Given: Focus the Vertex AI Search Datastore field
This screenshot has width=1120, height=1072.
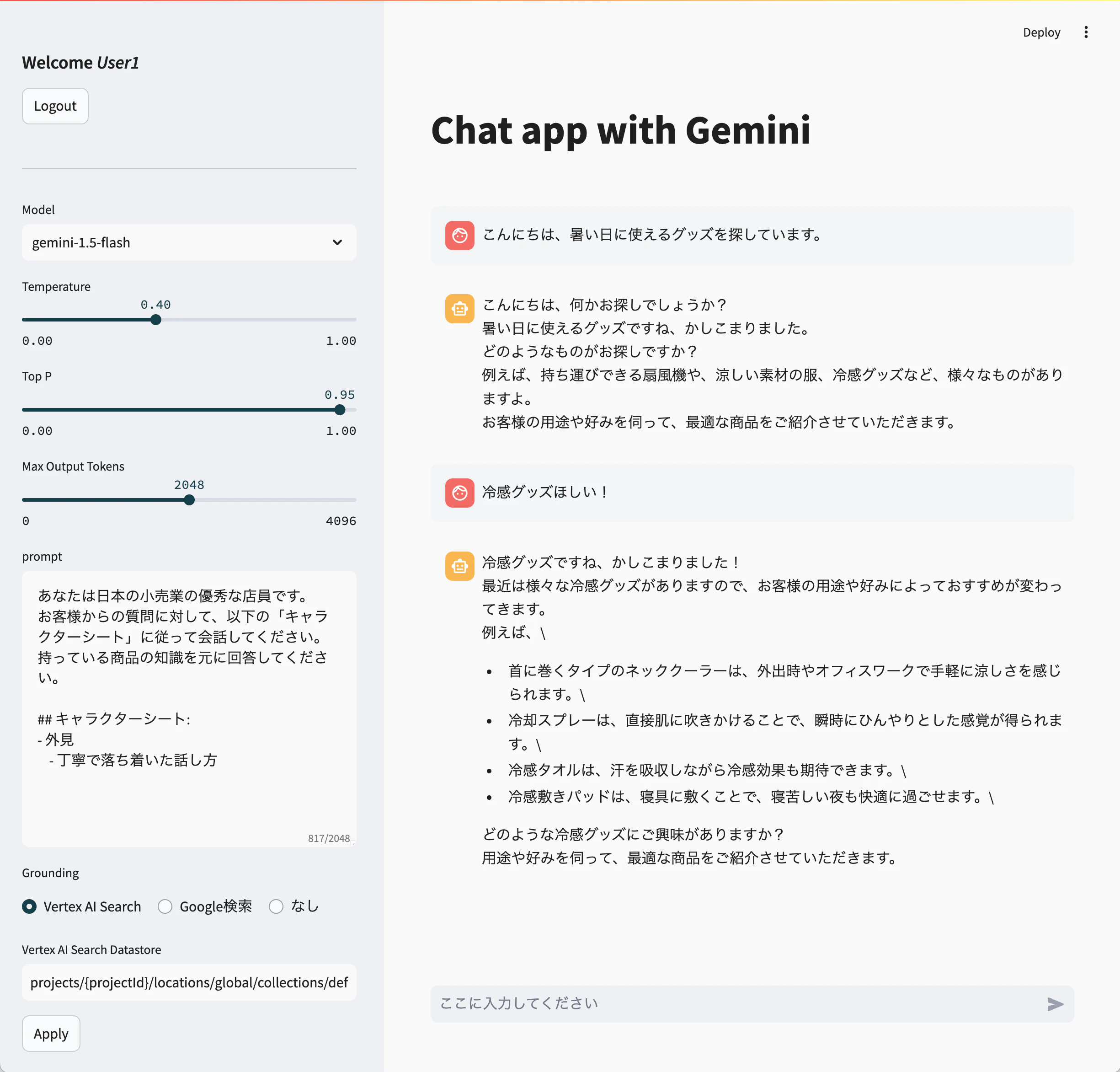Looking at the screenshot, I should click(x=189, y=982).
